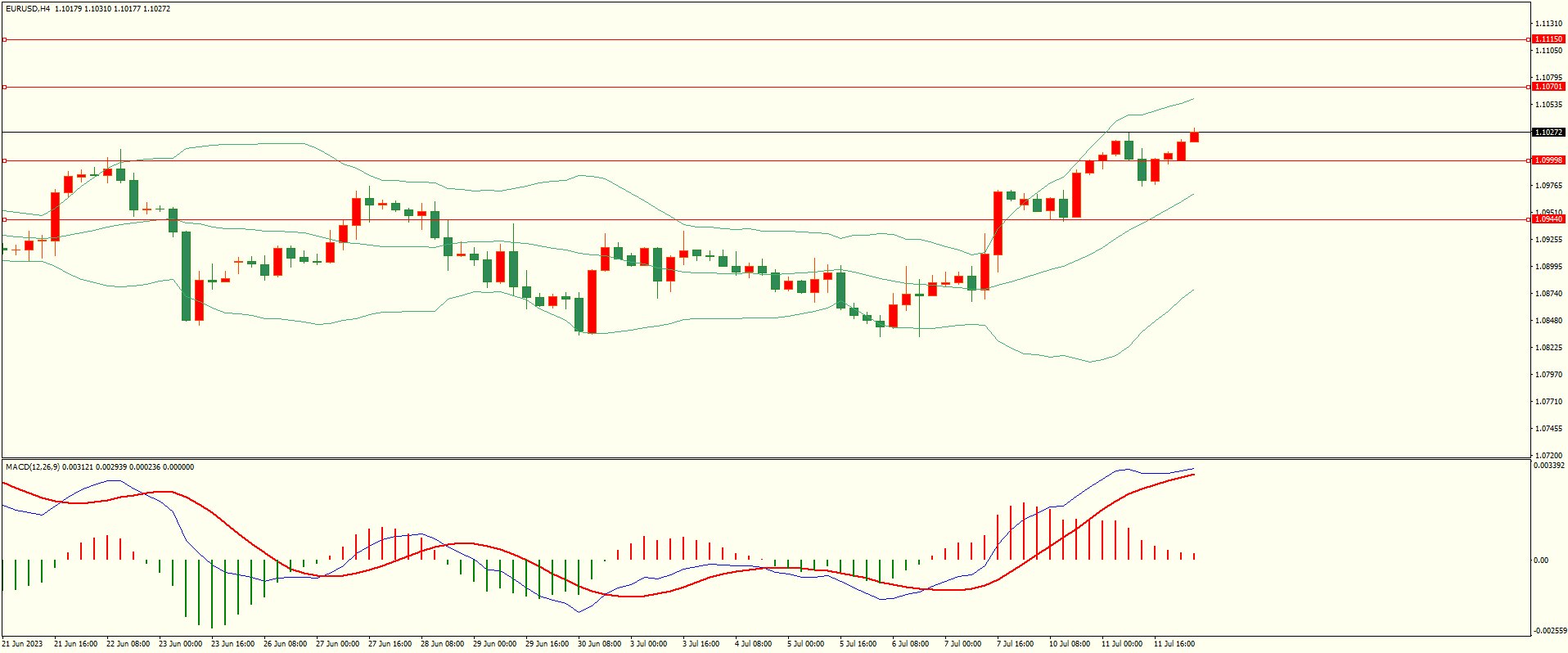The width and height of the screenshot is (1568, 653).
Task: Click the 3 Jul 16:00 time label
Action: point(701,644)
